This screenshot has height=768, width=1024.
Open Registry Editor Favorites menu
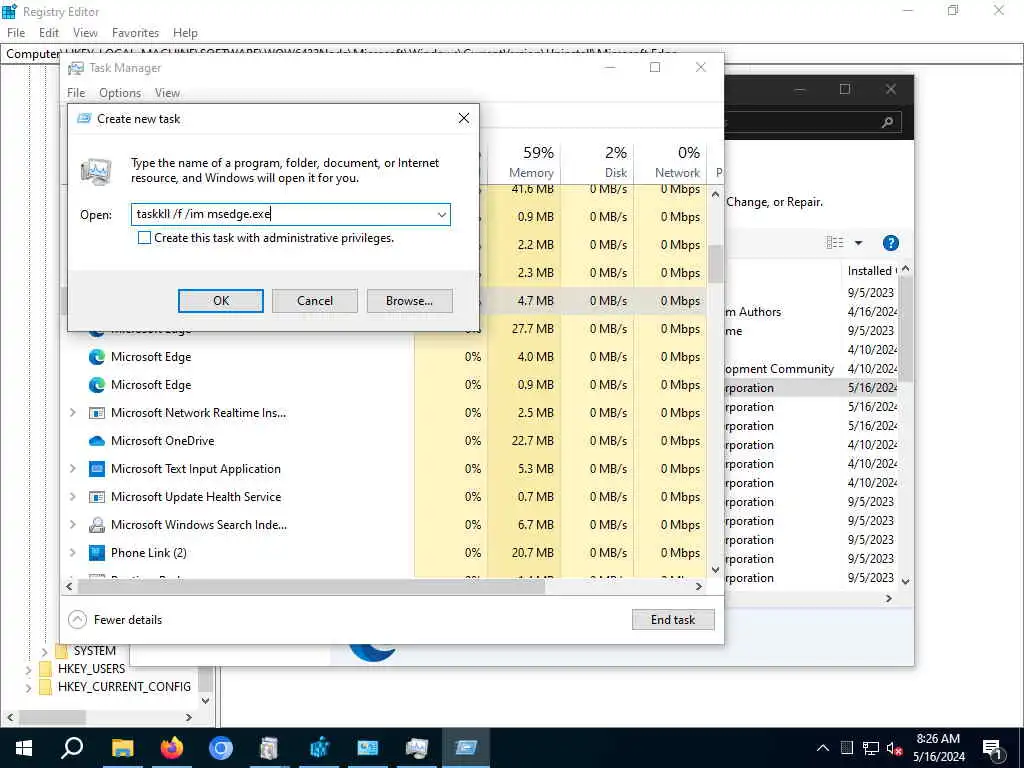[135, 33]
